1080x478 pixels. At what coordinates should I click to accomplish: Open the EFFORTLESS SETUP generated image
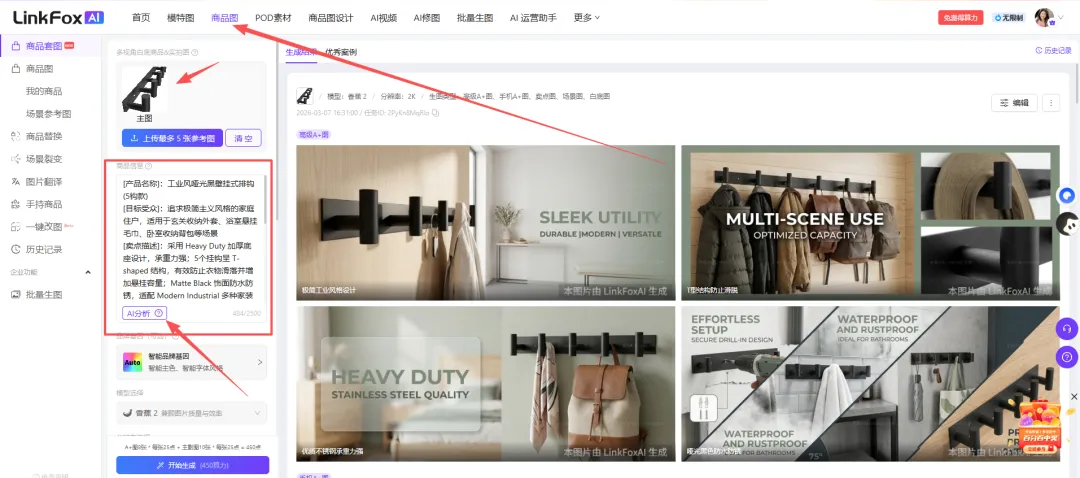(870, 384)
